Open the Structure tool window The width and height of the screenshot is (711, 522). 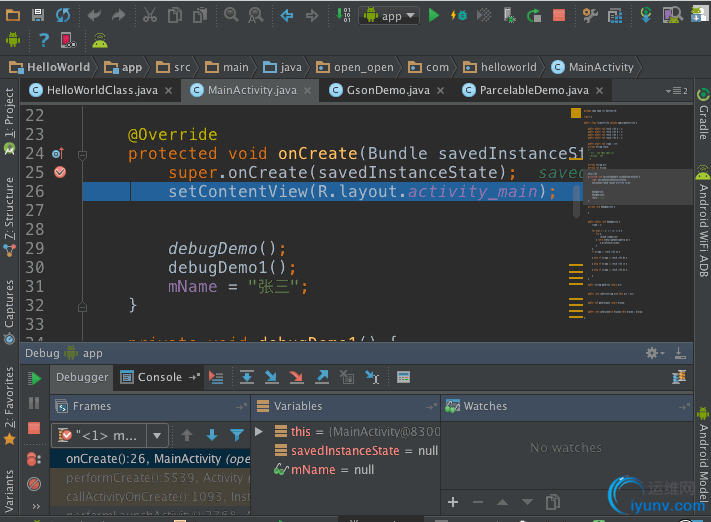[x=9, y=218]
